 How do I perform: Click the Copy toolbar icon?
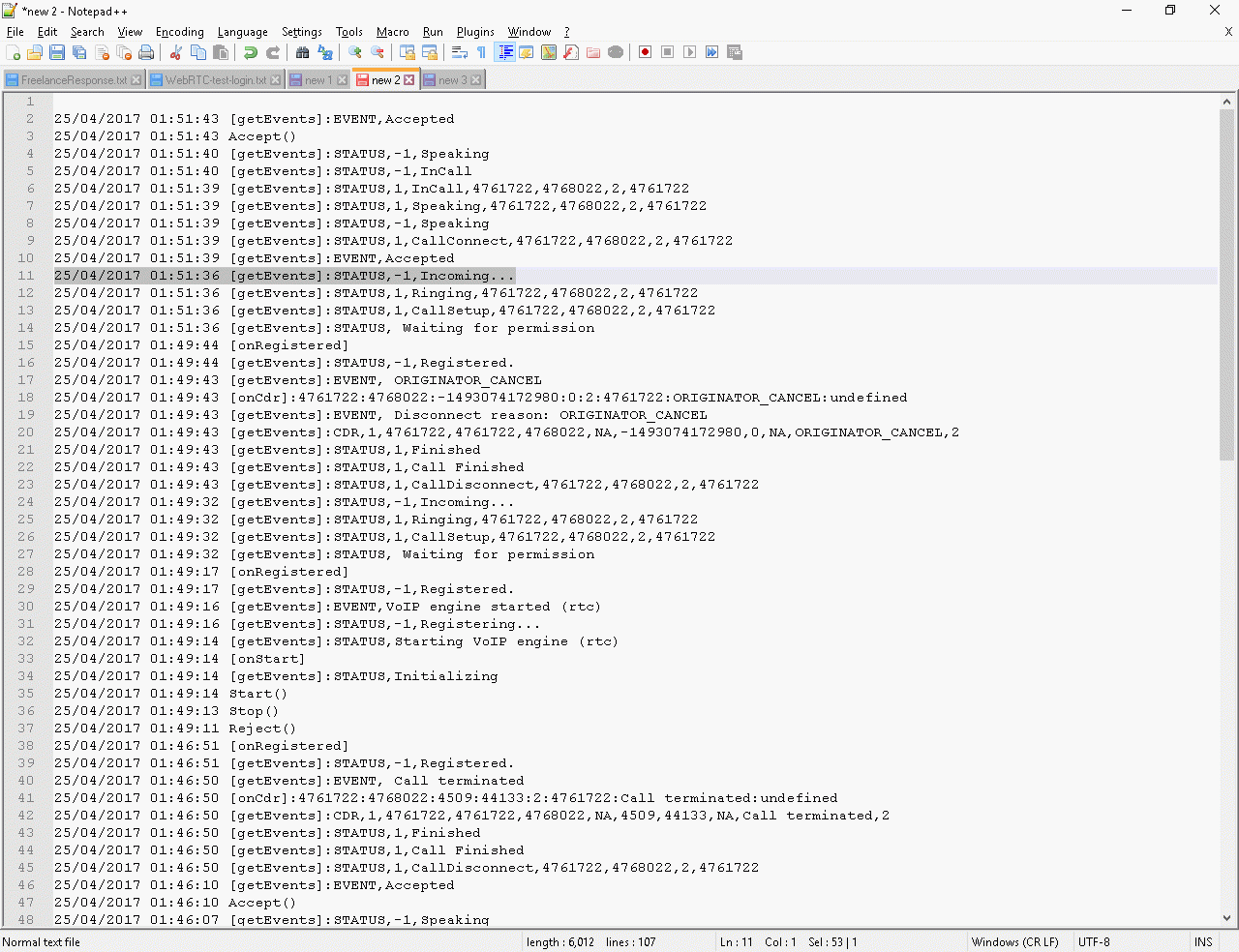coord(198,52)
